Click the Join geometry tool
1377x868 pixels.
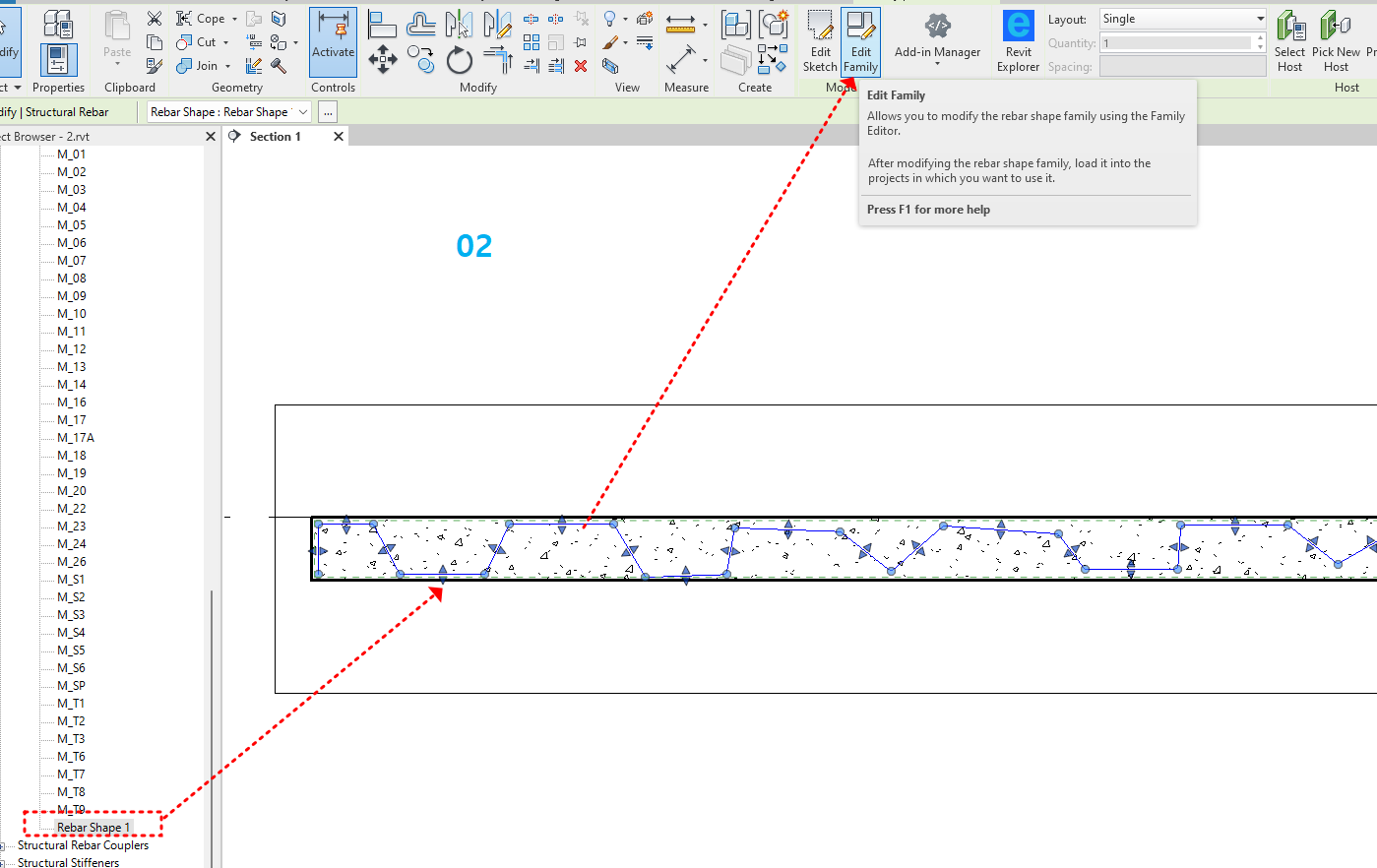pos(197,66)
